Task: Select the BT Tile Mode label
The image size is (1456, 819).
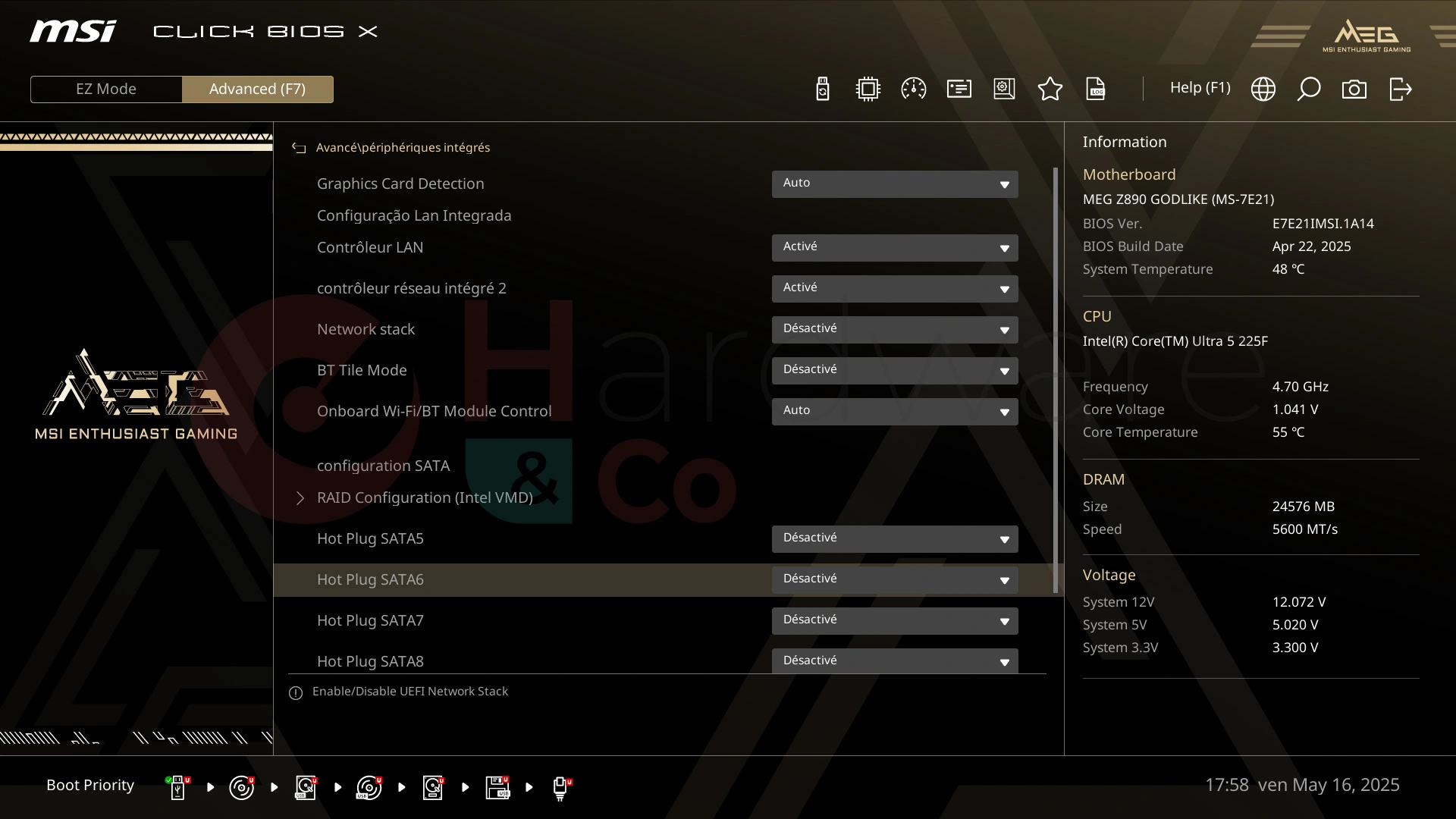Action: [x=362, y=370]
